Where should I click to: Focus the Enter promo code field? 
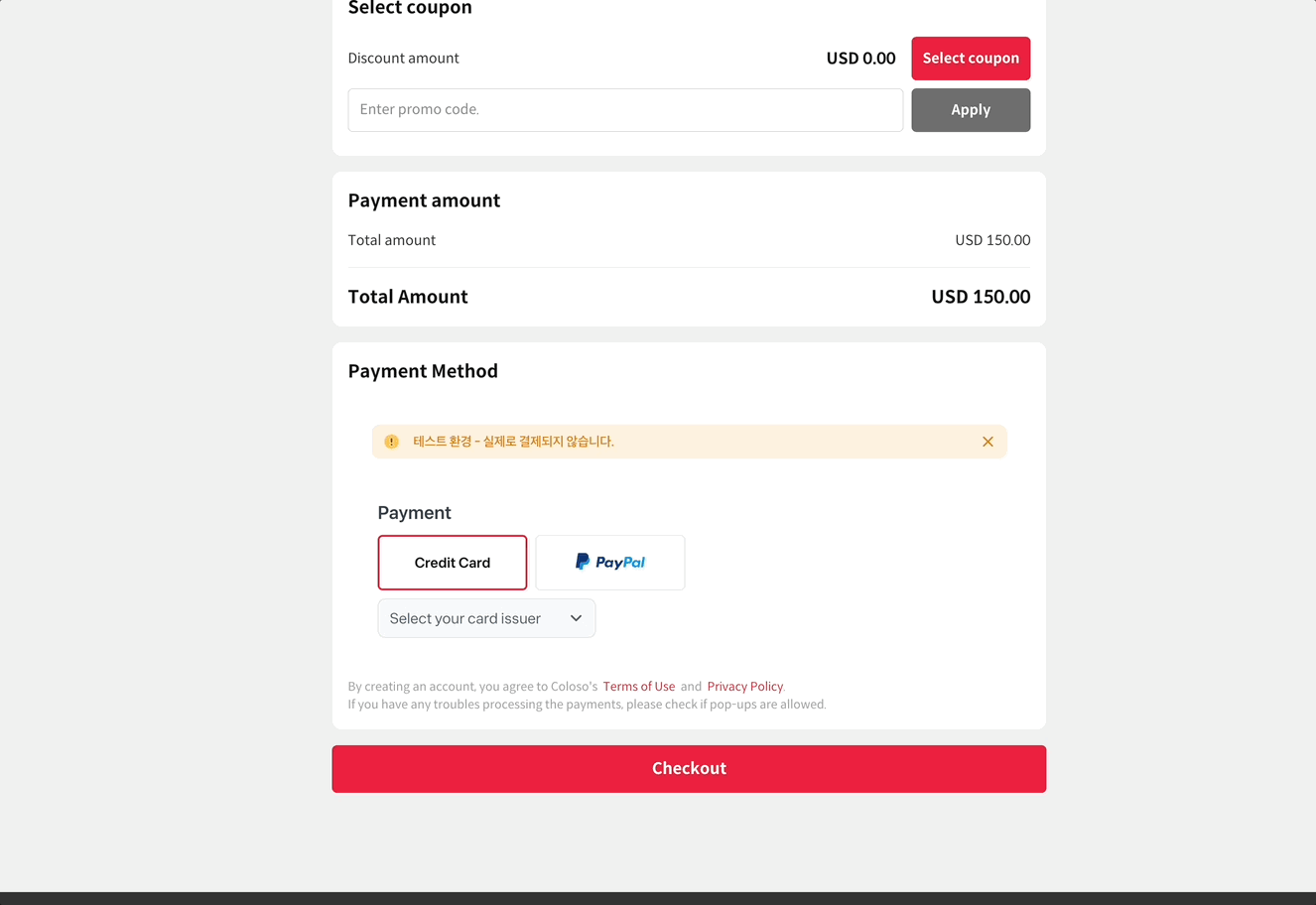pyautogui.click(x=625, y=110)
